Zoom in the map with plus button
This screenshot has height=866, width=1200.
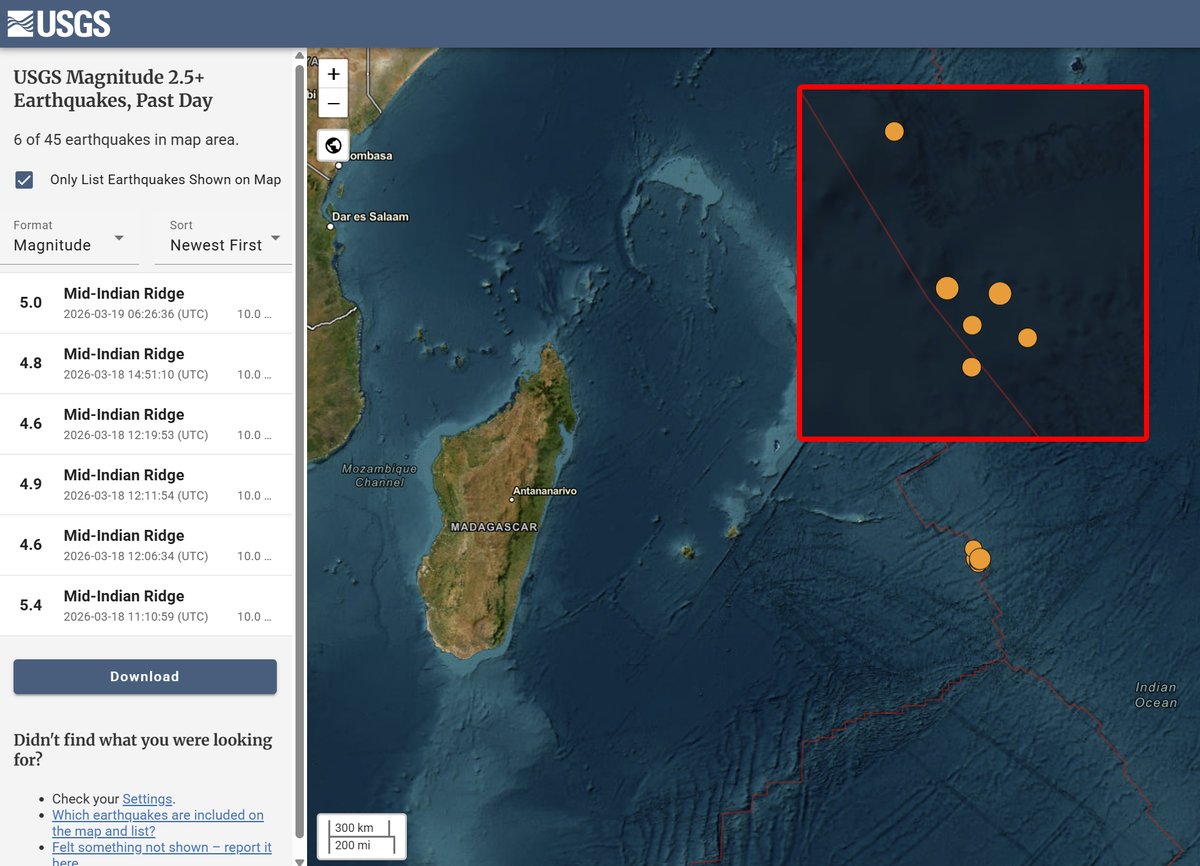[x=333, y=74]
